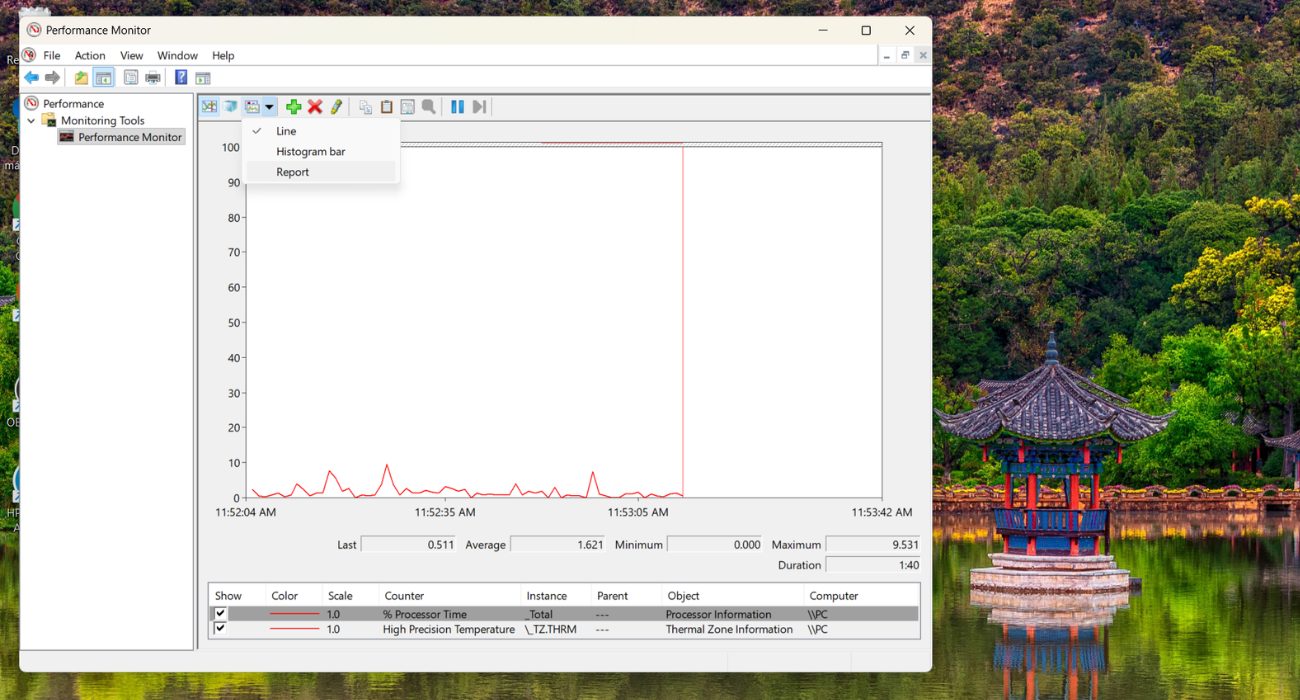Click the Copy Properties icon
This screenshot has height=700, width=1300.
click(x=365, y=107)
